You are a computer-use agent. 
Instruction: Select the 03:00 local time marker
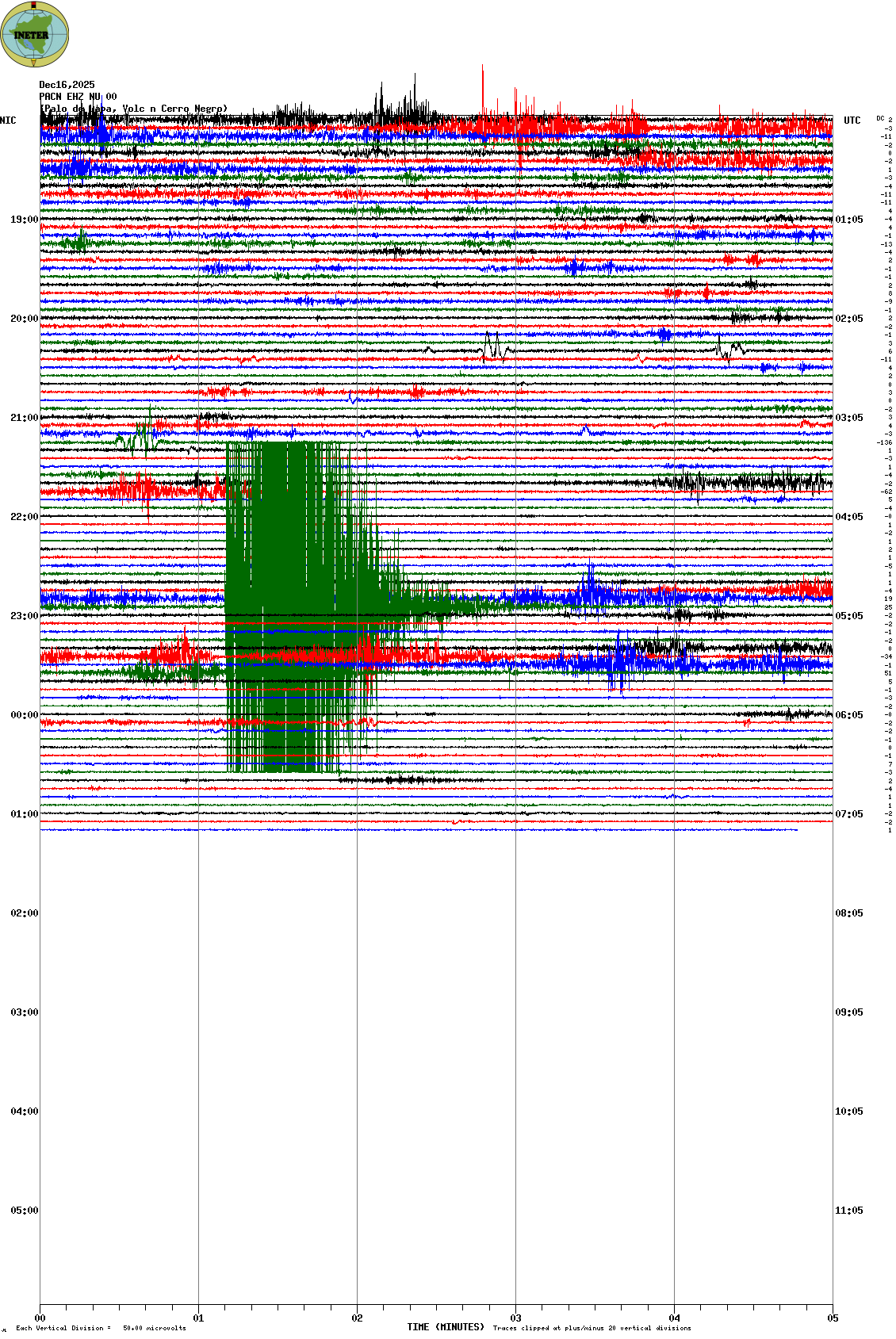click(x=24, y=1012)
